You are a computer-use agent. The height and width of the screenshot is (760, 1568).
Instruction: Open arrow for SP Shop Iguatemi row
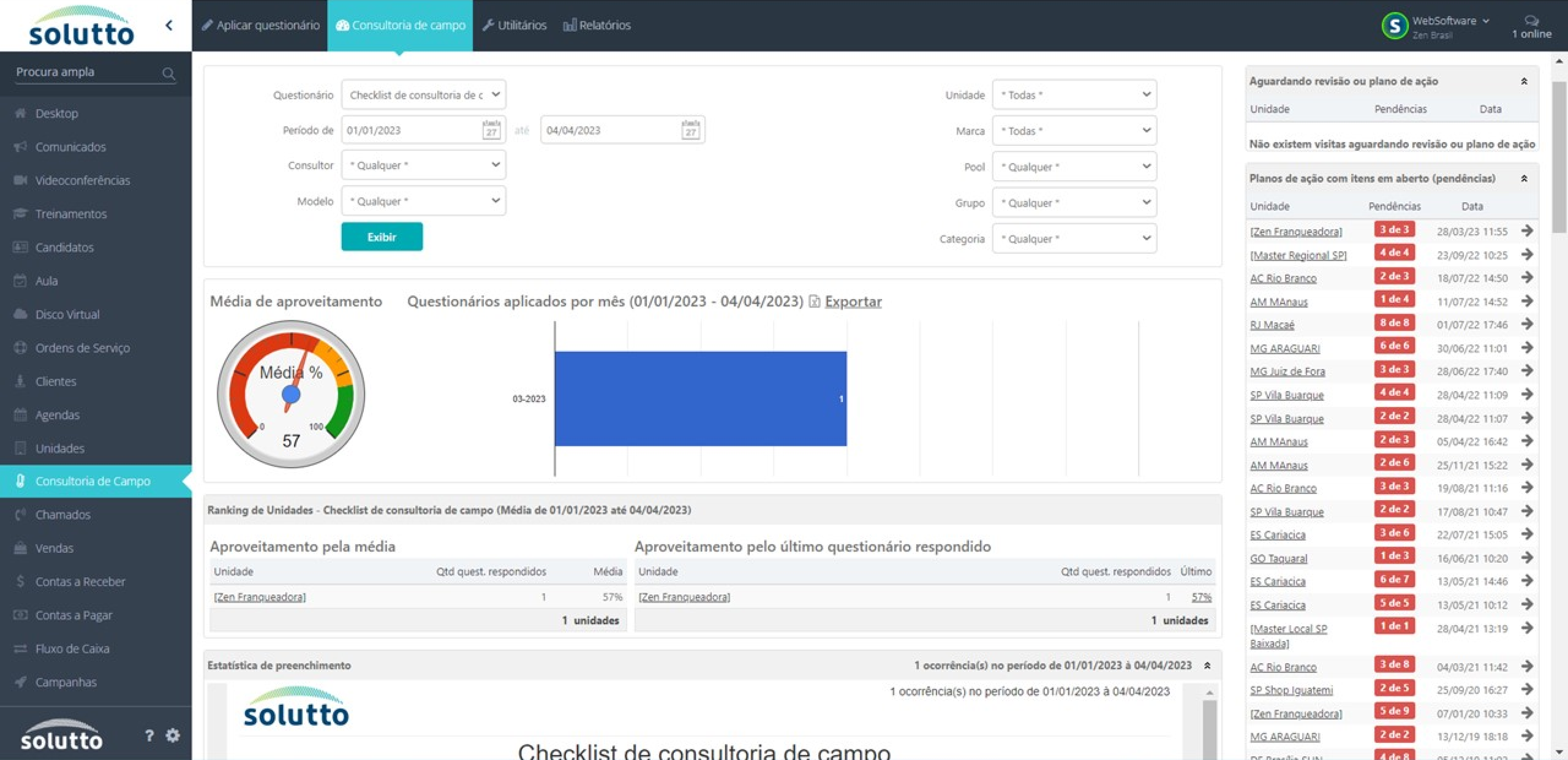pyautogui.click(x=1527, y=689)
